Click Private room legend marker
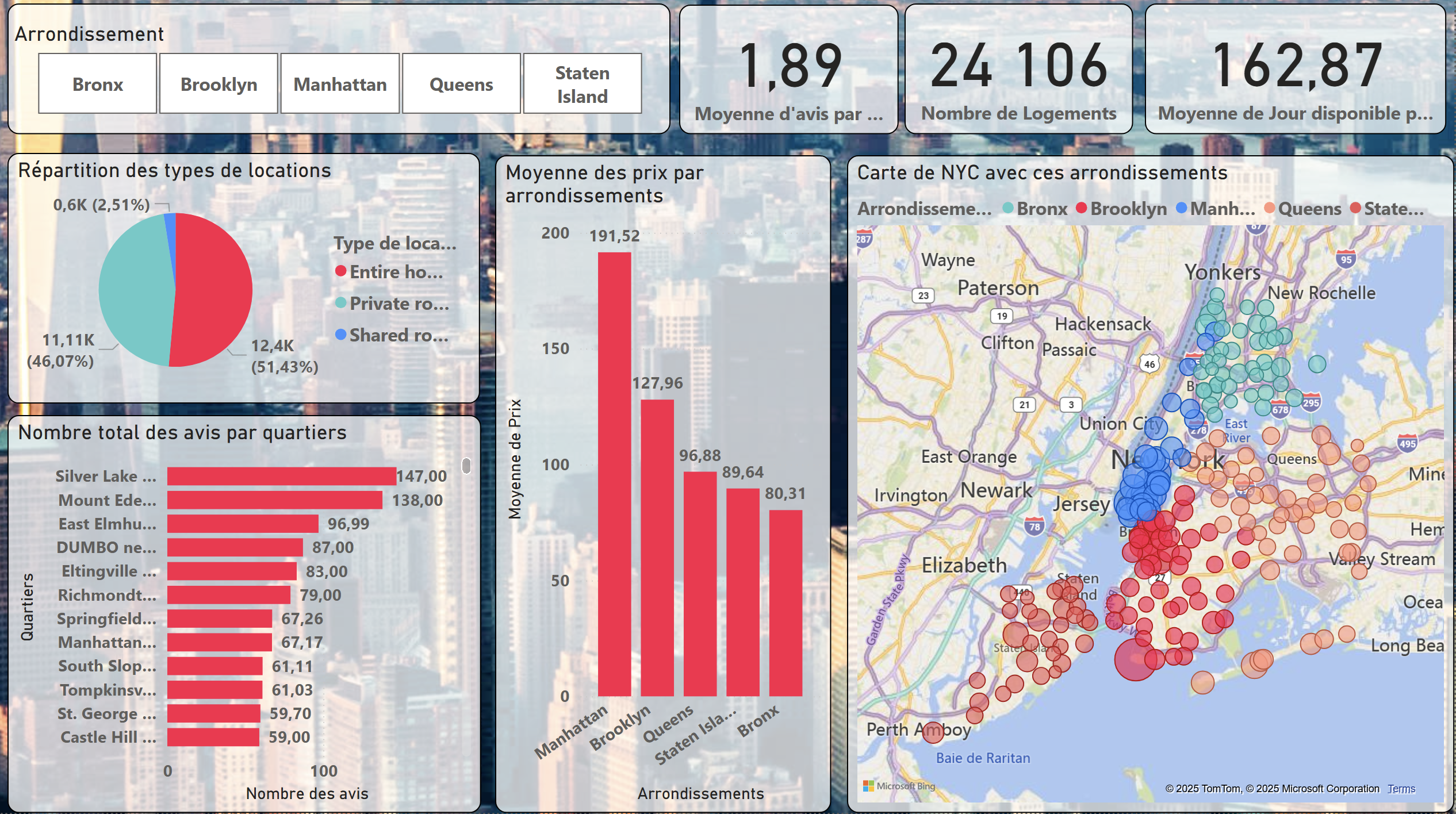This screenshot has height=814, width=1456. 341,302
